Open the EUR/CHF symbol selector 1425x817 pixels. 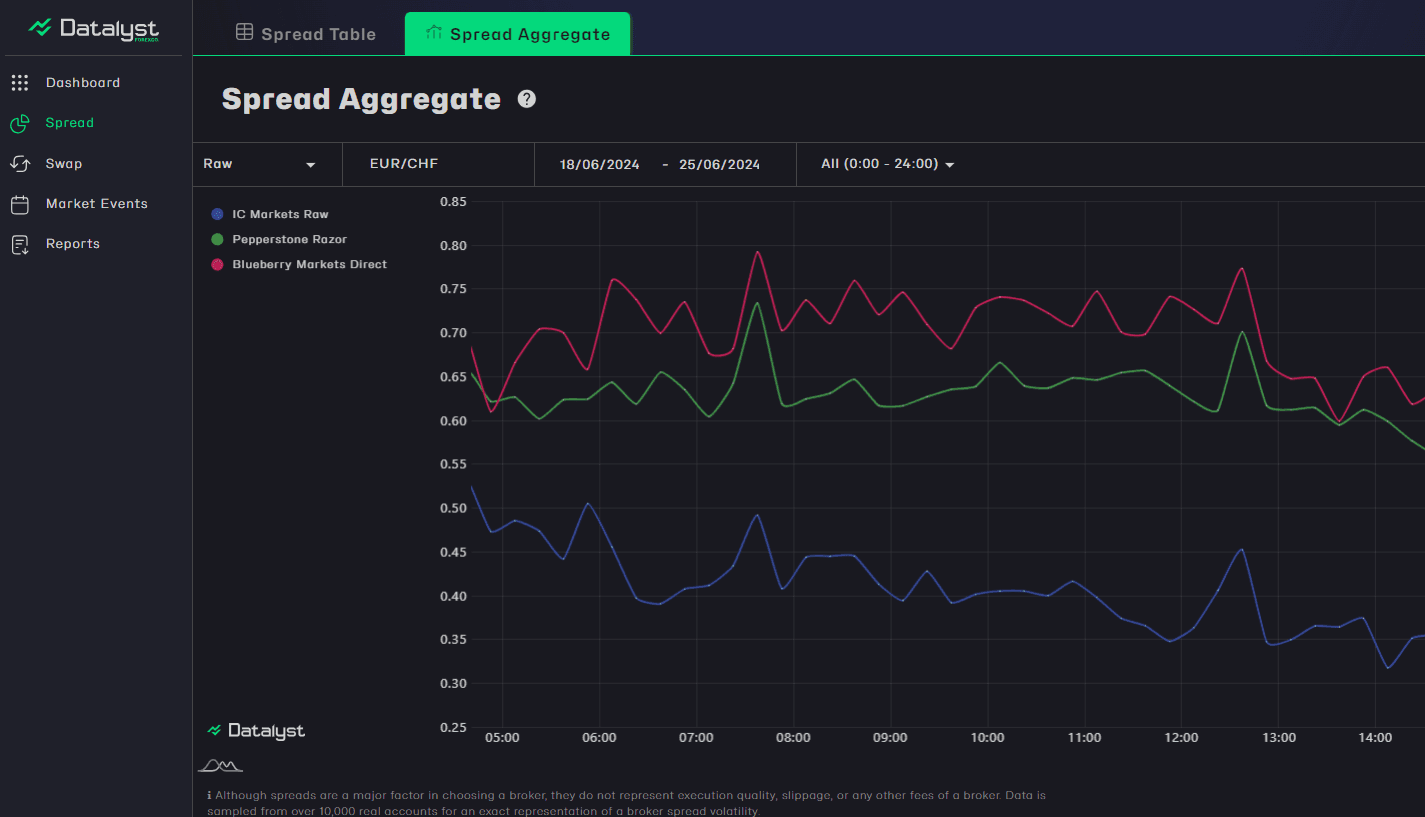[x=404, y=164]
